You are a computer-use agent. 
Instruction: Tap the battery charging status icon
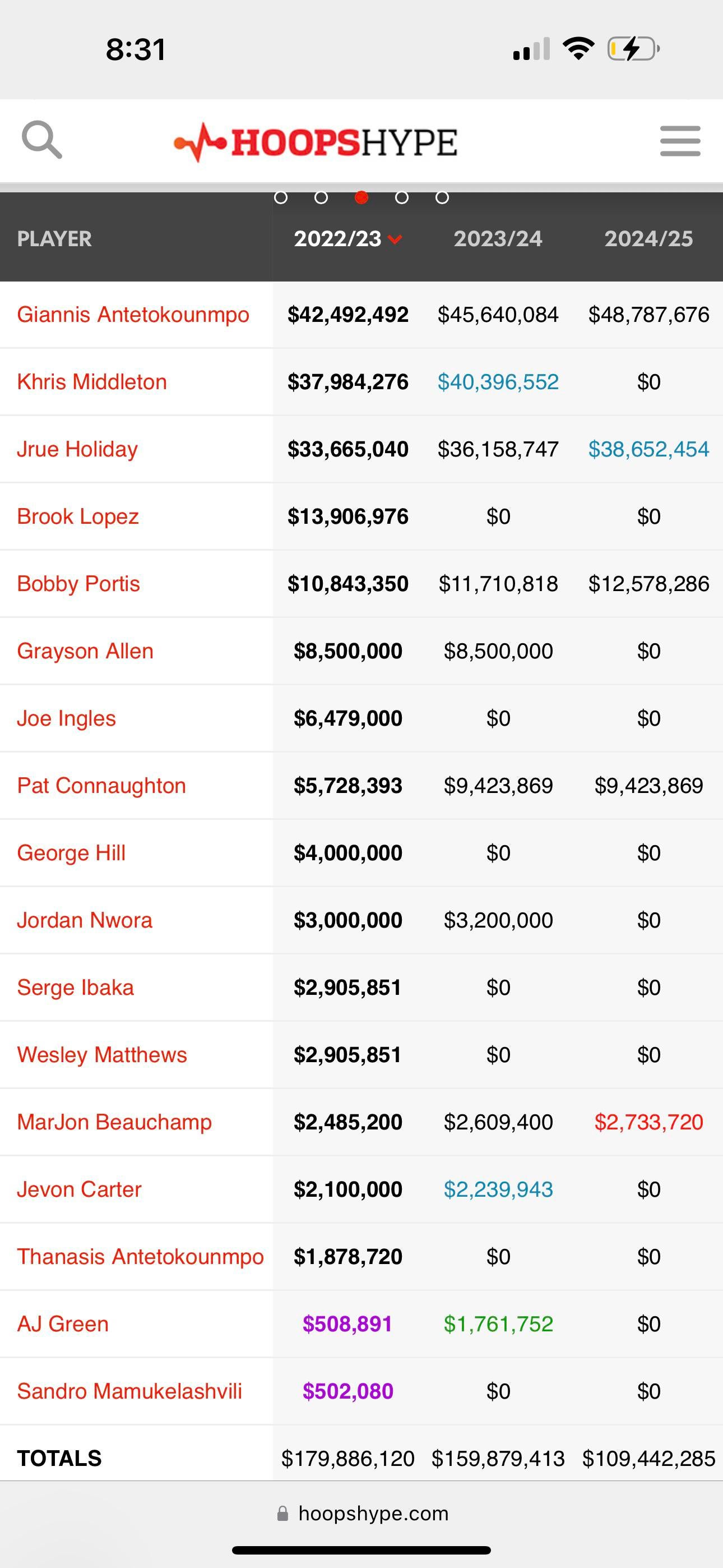click(633, 49)
